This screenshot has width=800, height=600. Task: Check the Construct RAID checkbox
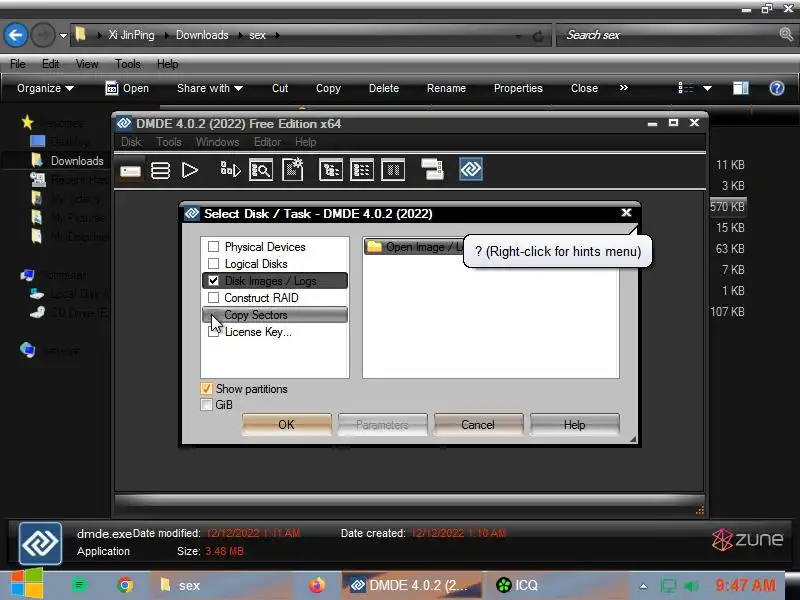pos(213,297)
